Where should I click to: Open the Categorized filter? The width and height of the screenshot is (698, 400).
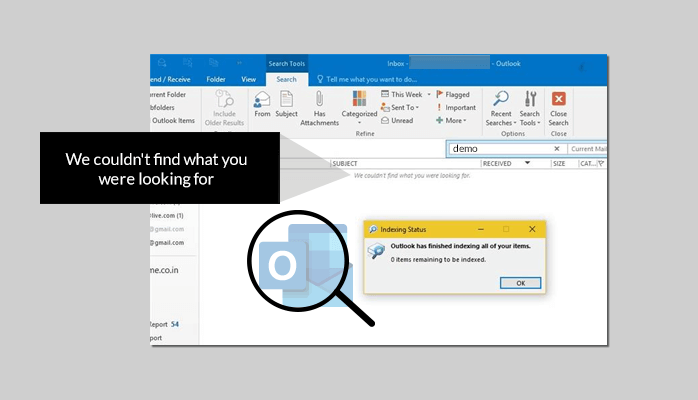click(x=359, y=108)
